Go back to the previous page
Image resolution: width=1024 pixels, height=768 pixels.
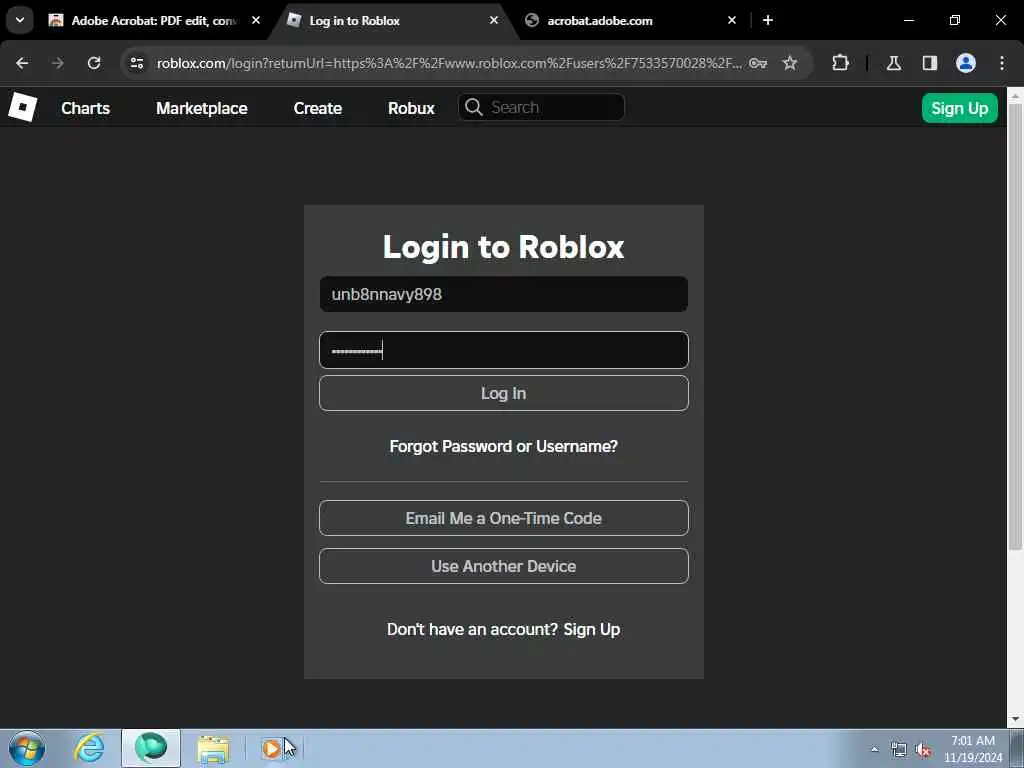tap(22, 63)
